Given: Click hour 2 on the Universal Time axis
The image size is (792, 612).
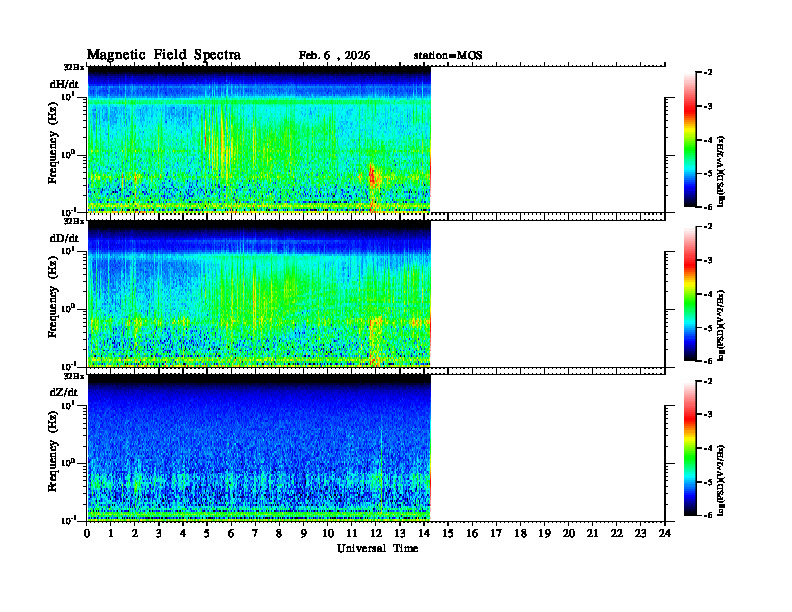Looking at the screenshot, I should pos(135,534).
